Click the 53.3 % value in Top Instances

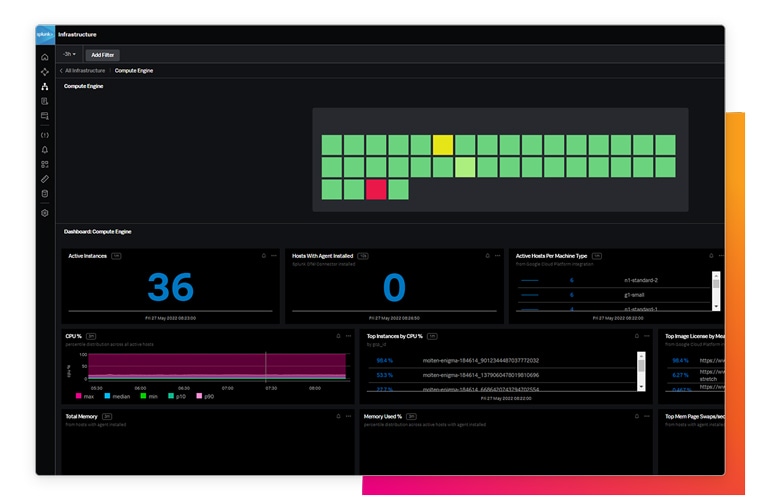[384, 375]
